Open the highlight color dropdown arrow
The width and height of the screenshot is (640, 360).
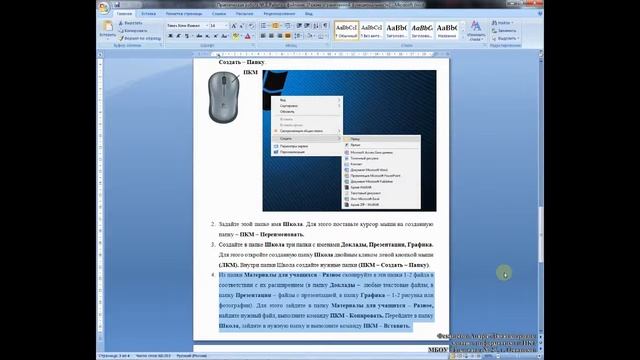pyautogui.click(x=240, y=36)
